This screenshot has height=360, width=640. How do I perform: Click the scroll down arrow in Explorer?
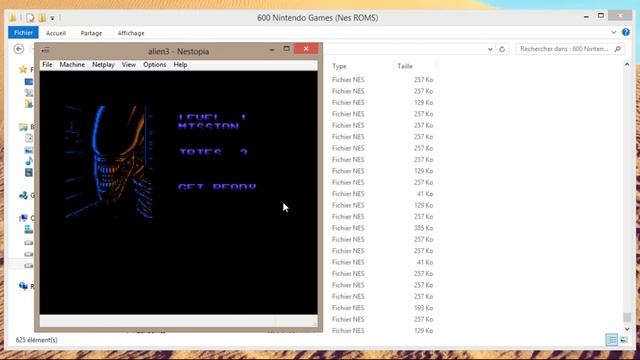pyautogui.click(x=627, y=329)
